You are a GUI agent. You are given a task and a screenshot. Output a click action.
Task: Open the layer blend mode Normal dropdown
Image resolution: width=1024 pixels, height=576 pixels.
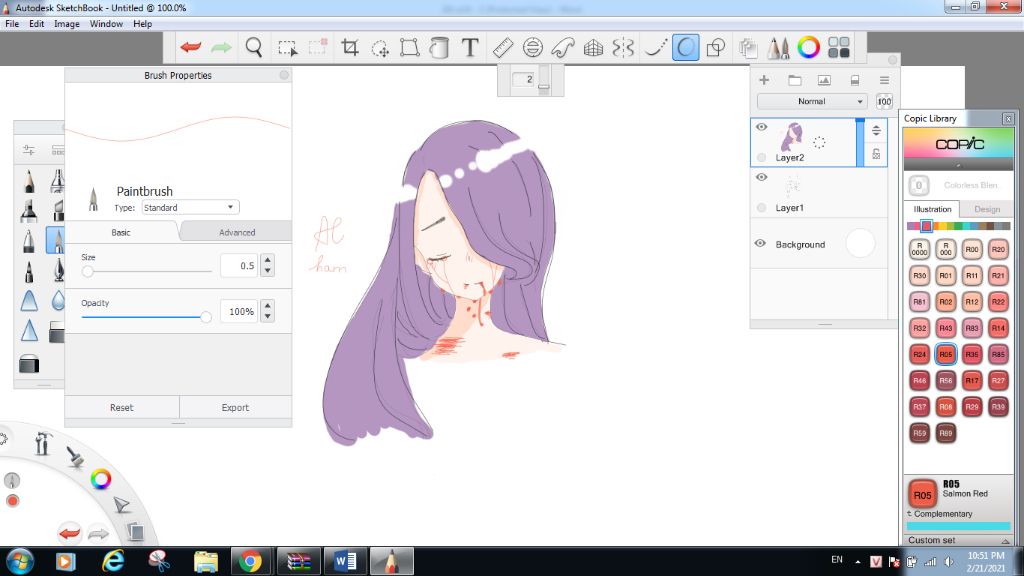click(x=812, y=101)
